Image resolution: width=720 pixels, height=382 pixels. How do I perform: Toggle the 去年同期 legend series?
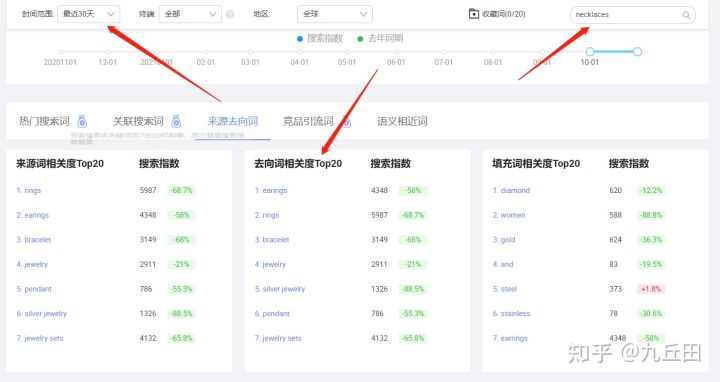click(x=380, y=38)
